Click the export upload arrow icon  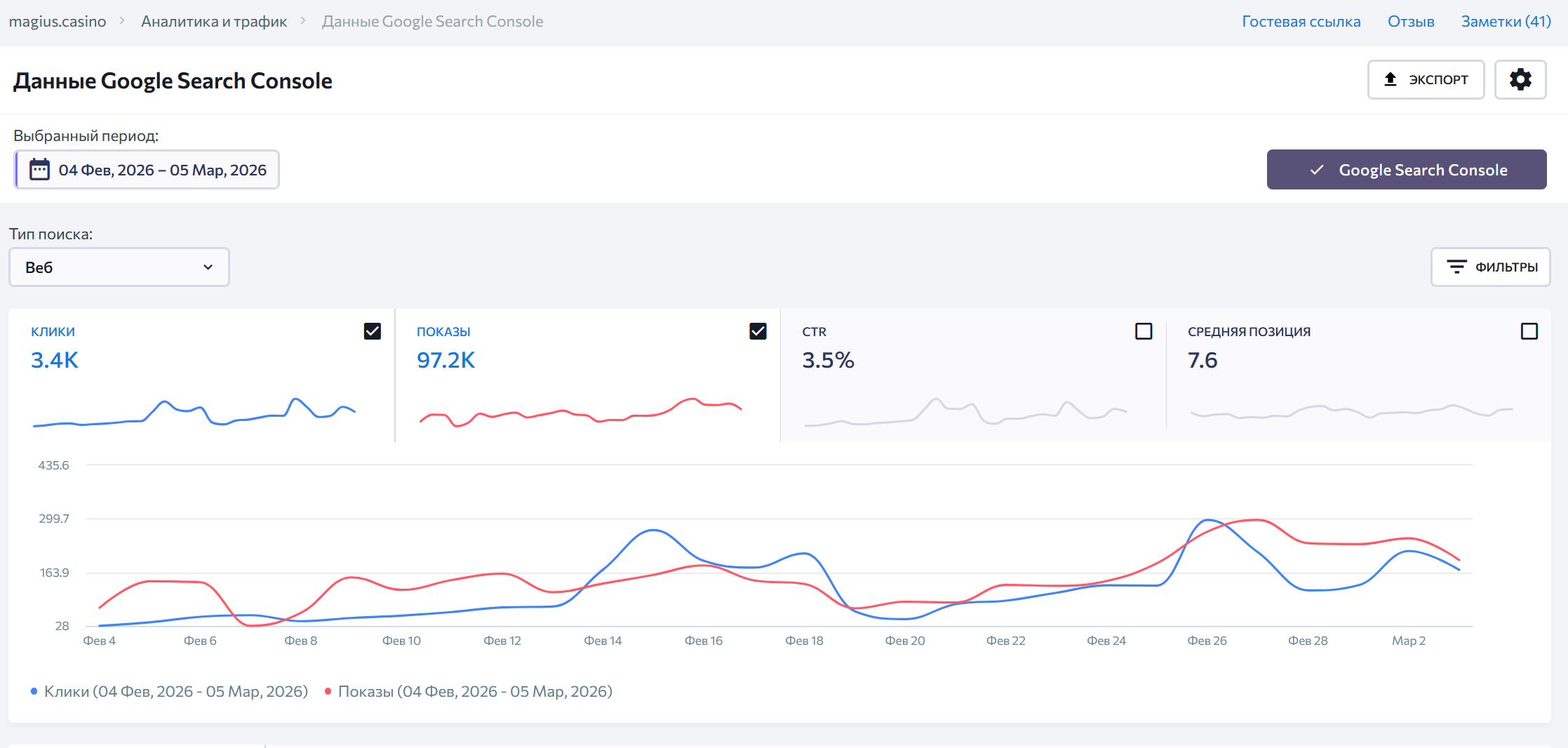[1390, 79]
